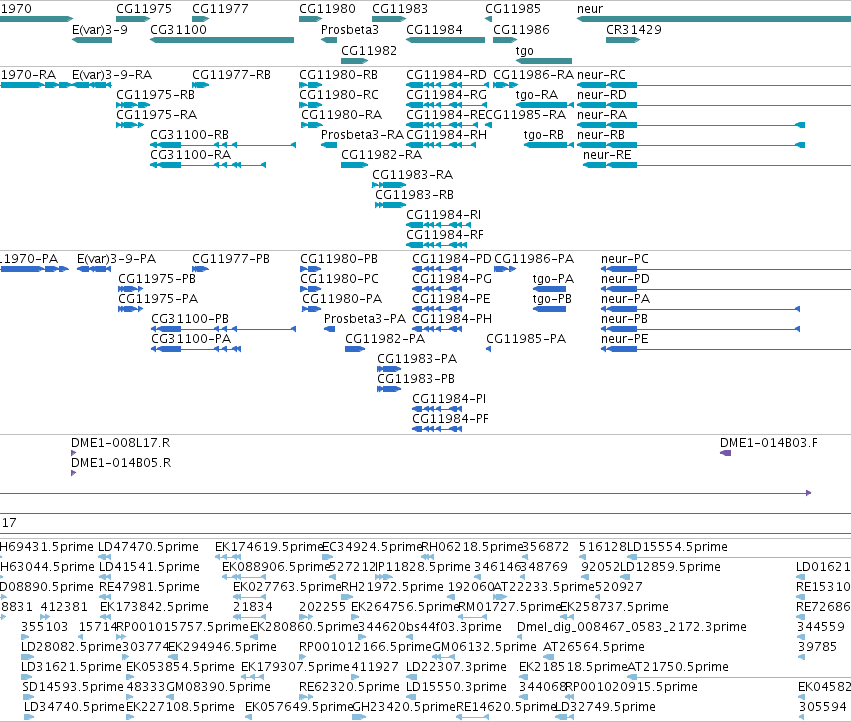This screenshot has height=722, width=851.
Task: Click the E(var)3-9 gene label
Action: pos(100,30)
